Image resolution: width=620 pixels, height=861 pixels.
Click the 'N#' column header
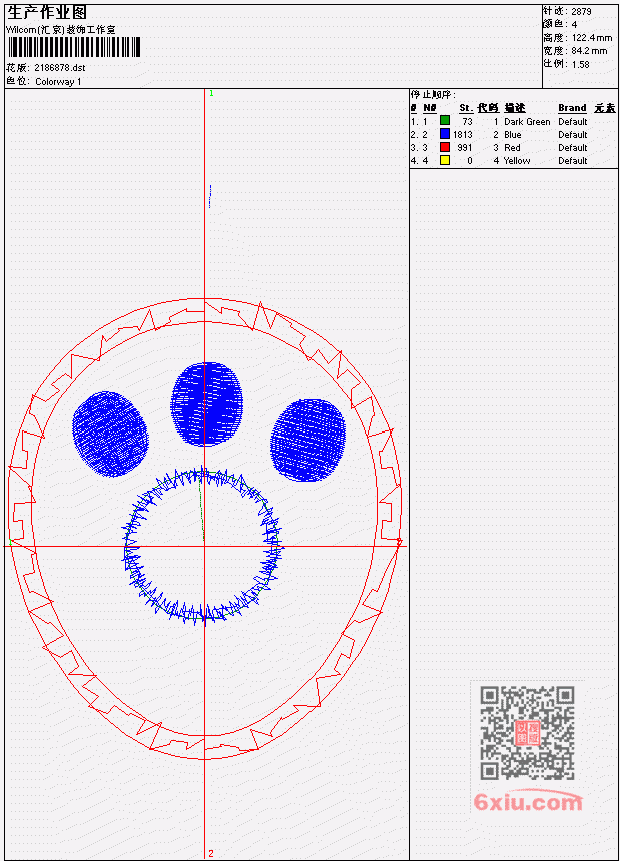tap(430, 108)
